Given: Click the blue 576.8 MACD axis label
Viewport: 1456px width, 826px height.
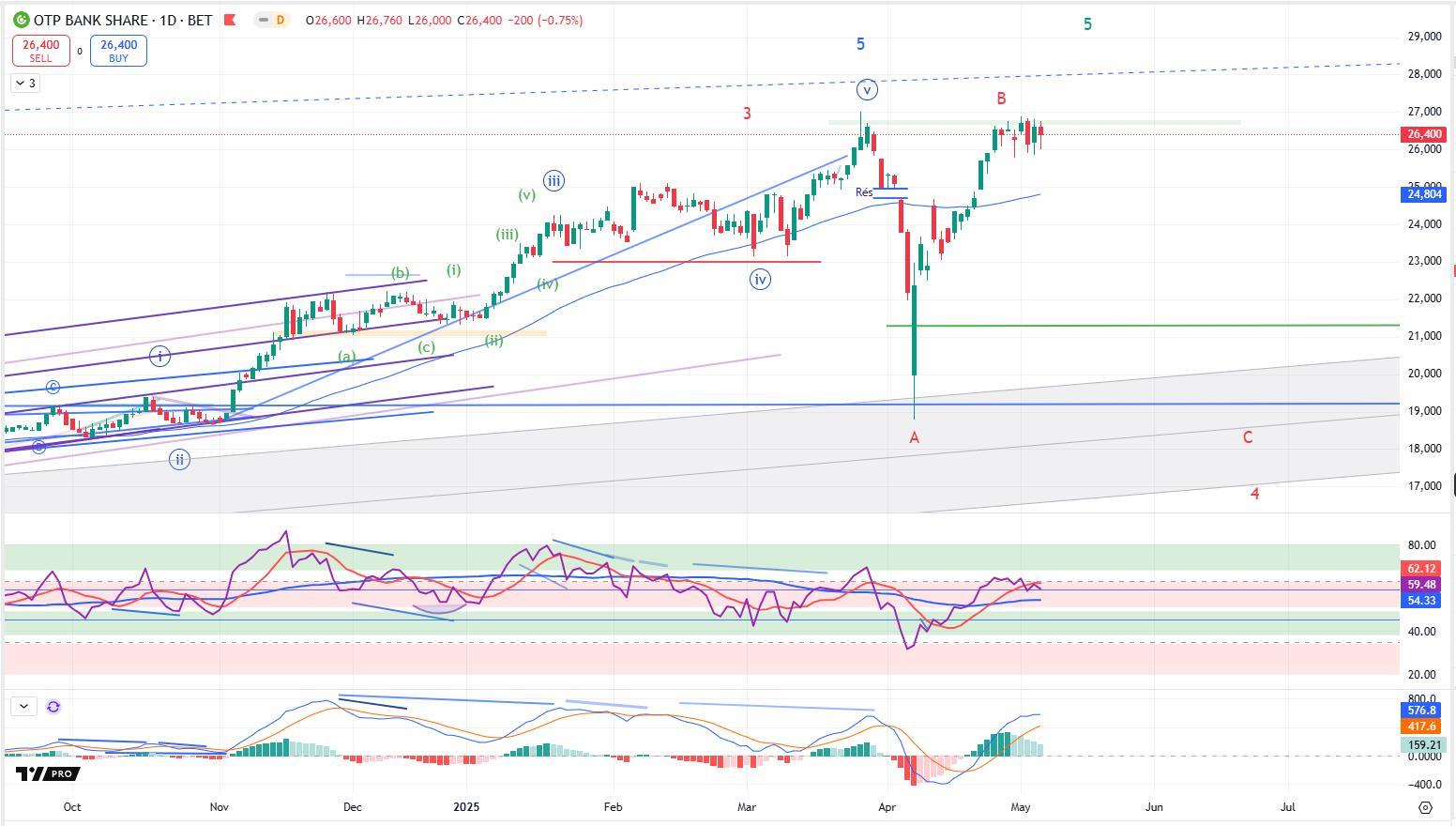Looking at the screenshot, I should (1422, 711).
